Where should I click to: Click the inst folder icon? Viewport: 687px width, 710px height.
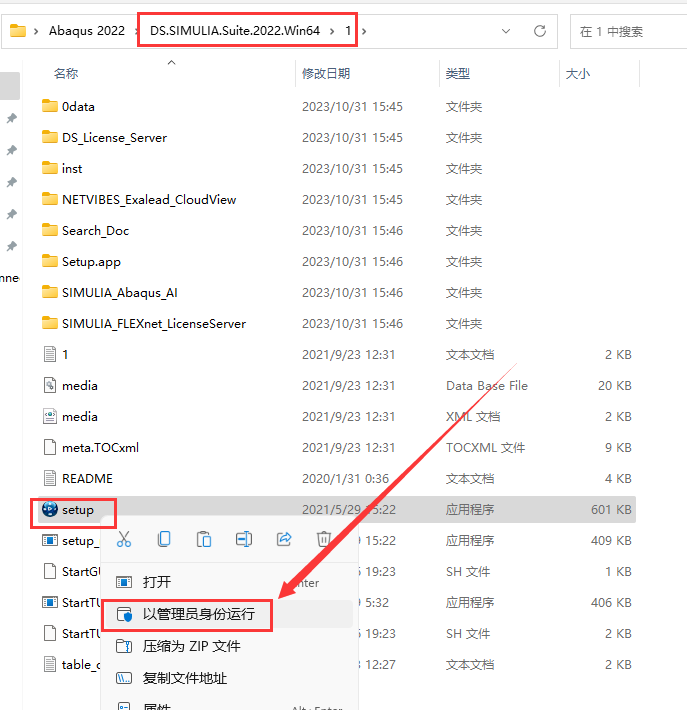50,168
